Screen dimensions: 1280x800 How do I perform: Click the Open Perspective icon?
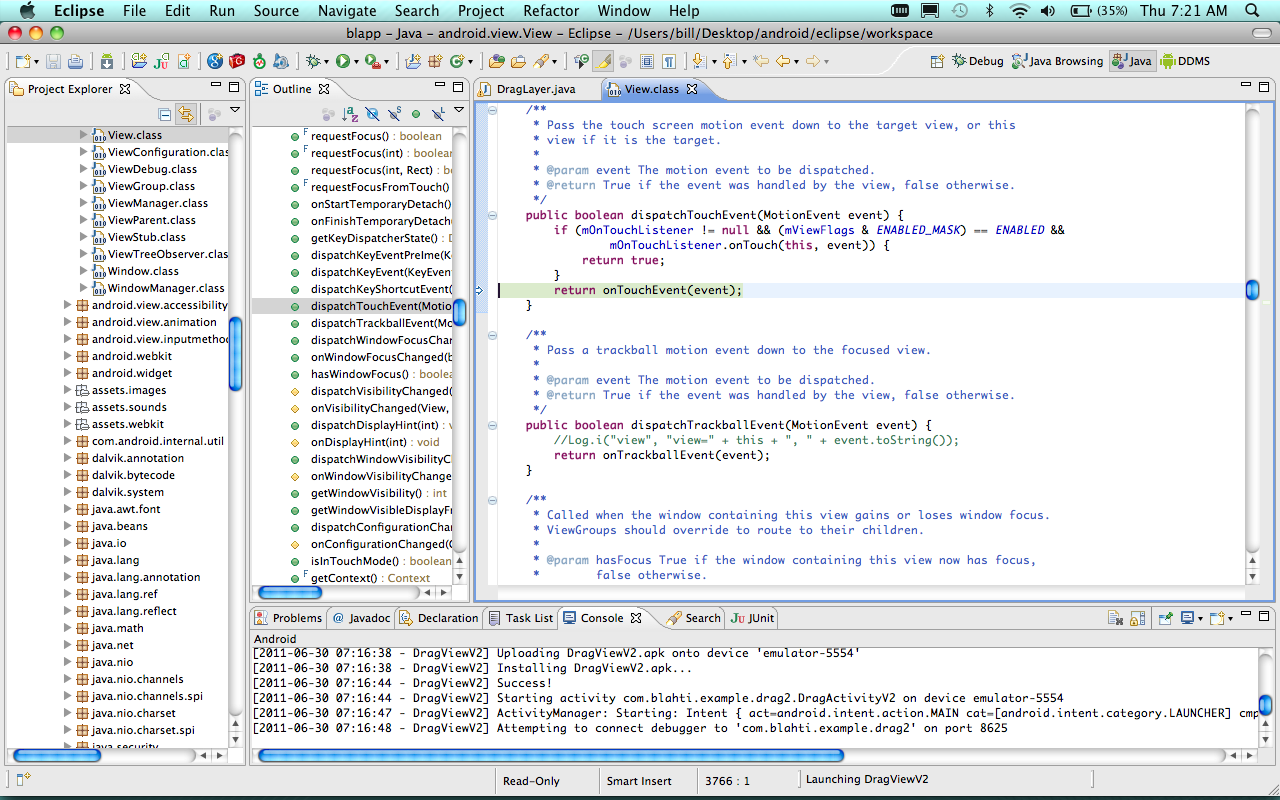coord(937,61)
